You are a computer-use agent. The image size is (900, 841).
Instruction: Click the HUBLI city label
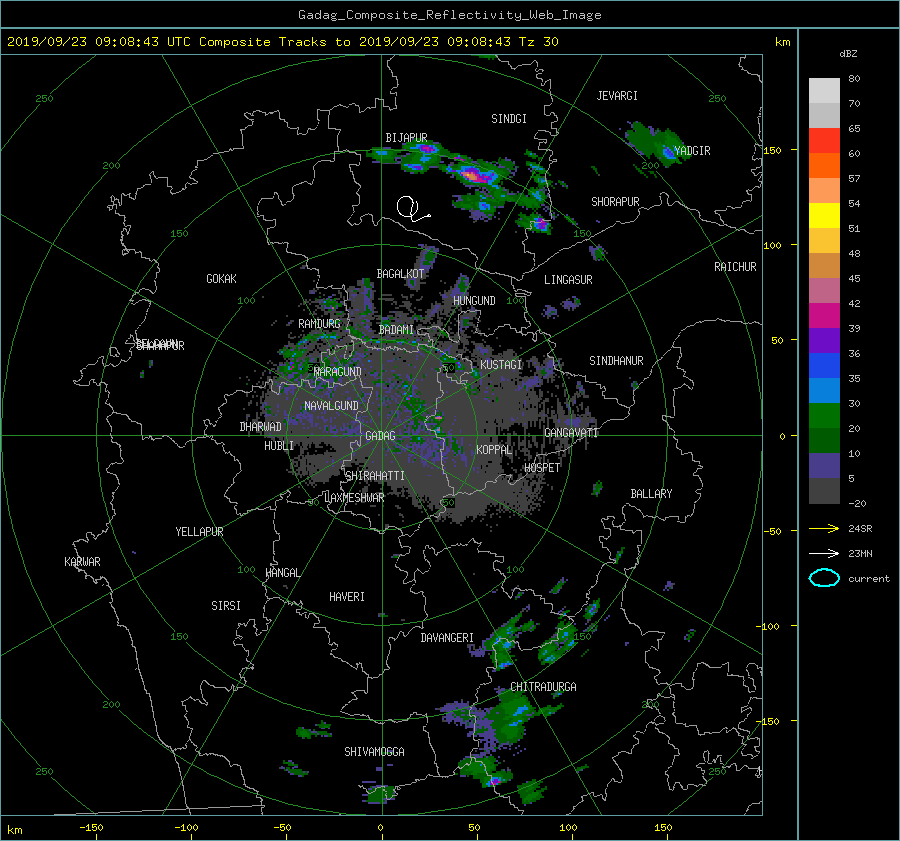279,446
